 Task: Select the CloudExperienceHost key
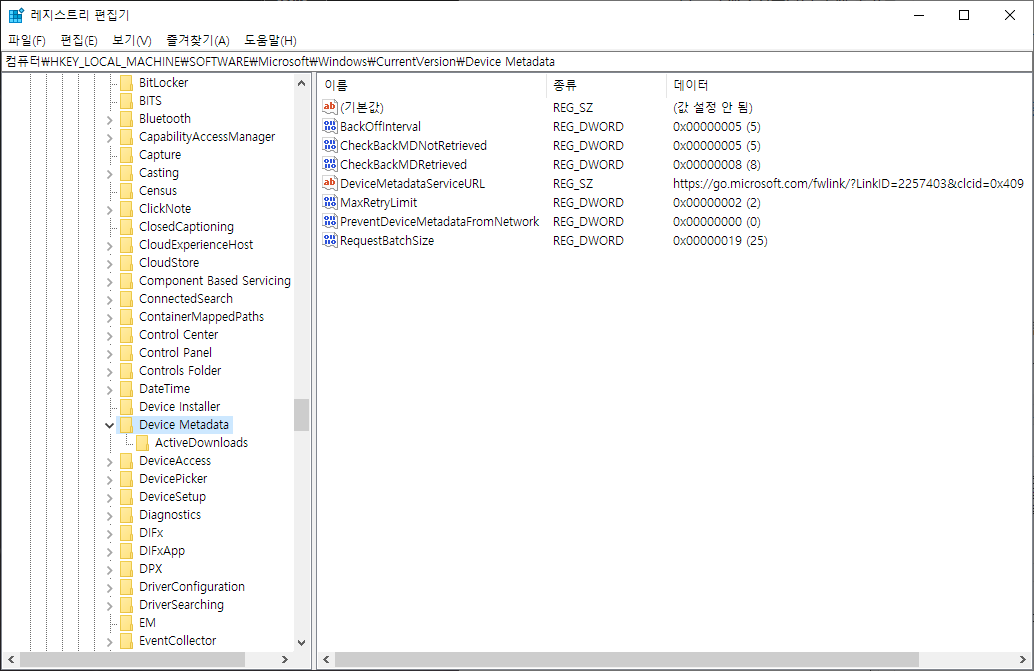point(196,245)
